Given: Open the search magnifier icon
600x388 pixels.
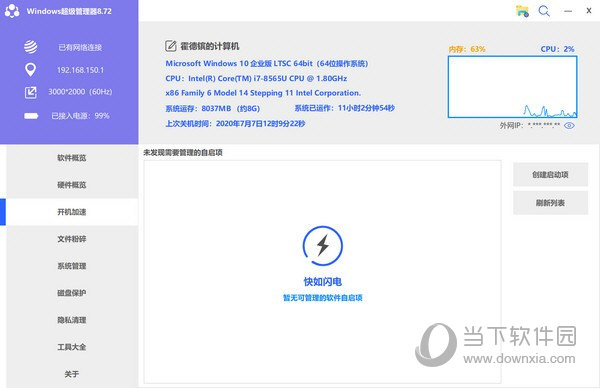Looking at the screenshot, I should [544, 11].
